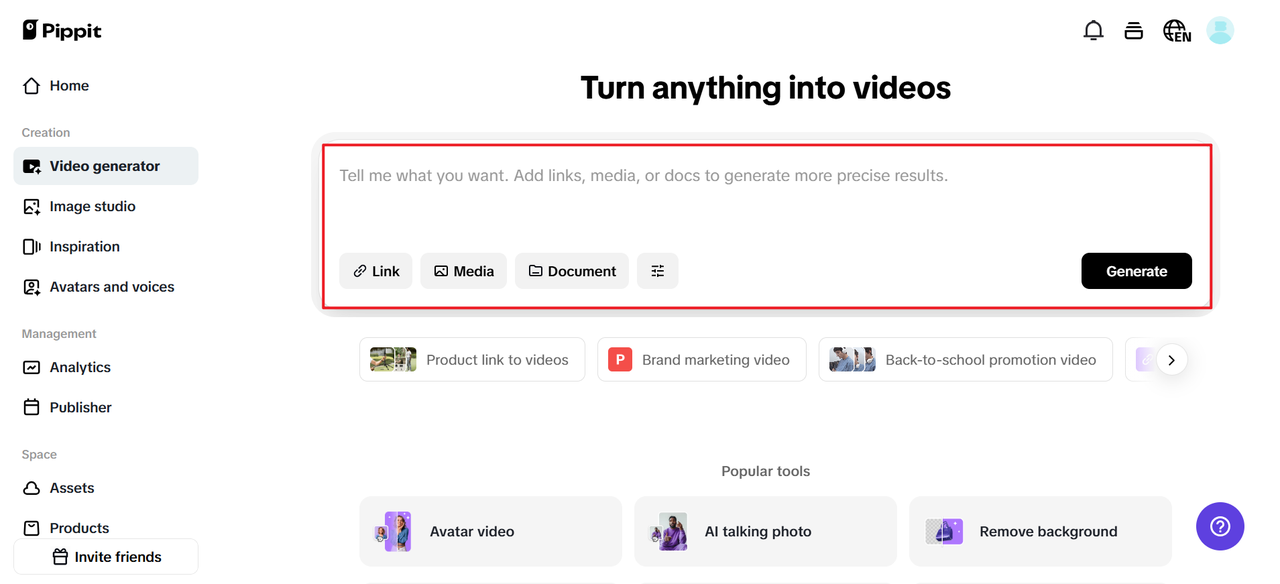Click the AI talking photo card image
Viewport: 1280px width, 584px height.
click(x=668, y=532)
